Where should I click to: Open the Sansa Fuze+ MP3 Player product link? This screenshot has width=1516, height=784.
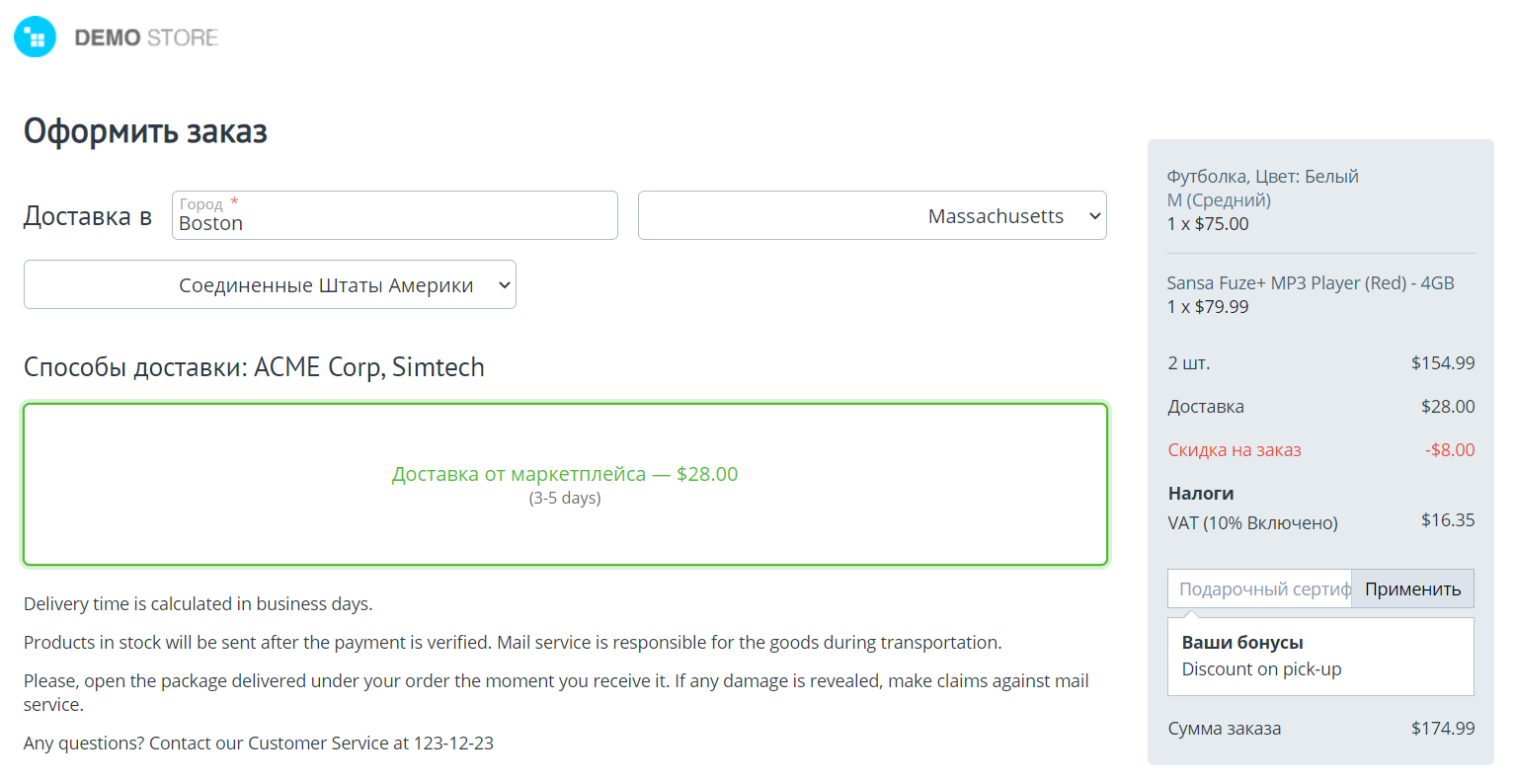tap(1310, 283)
